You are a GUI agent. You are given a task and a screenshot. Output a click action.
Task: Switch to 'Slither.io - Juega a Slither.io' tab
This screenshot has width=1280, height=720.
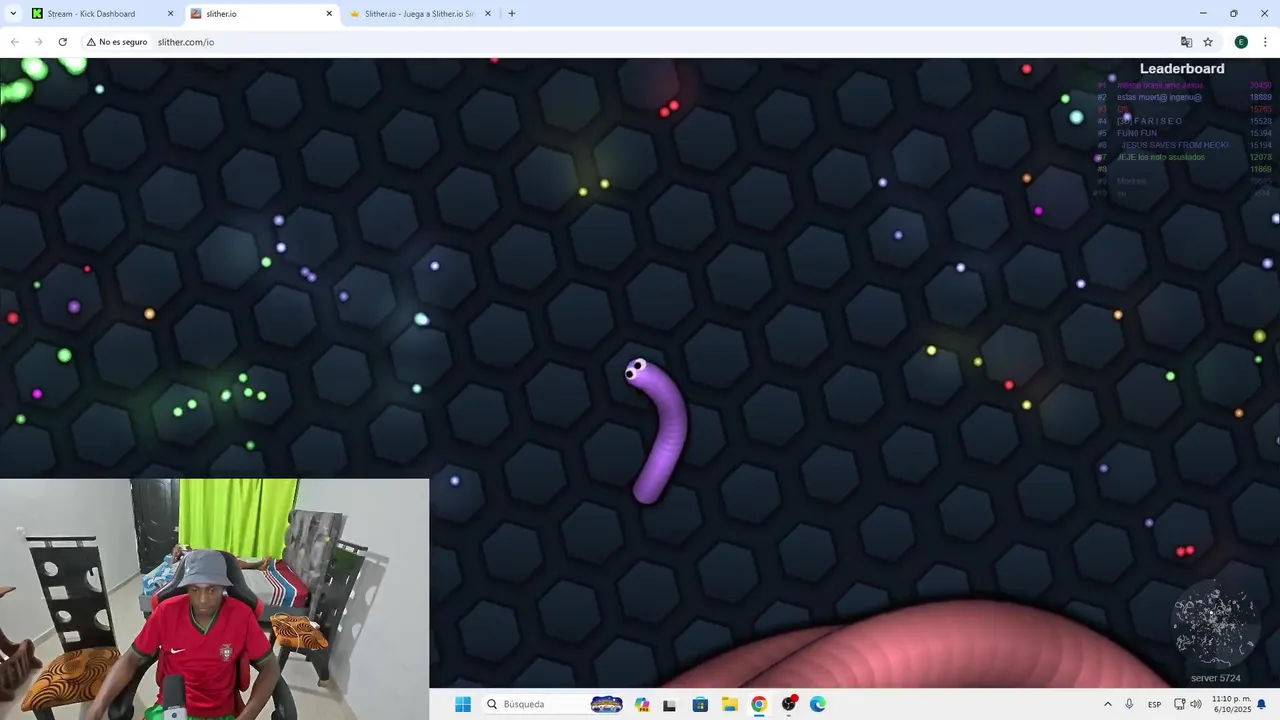pyautogui.click(x=419, y=14)
